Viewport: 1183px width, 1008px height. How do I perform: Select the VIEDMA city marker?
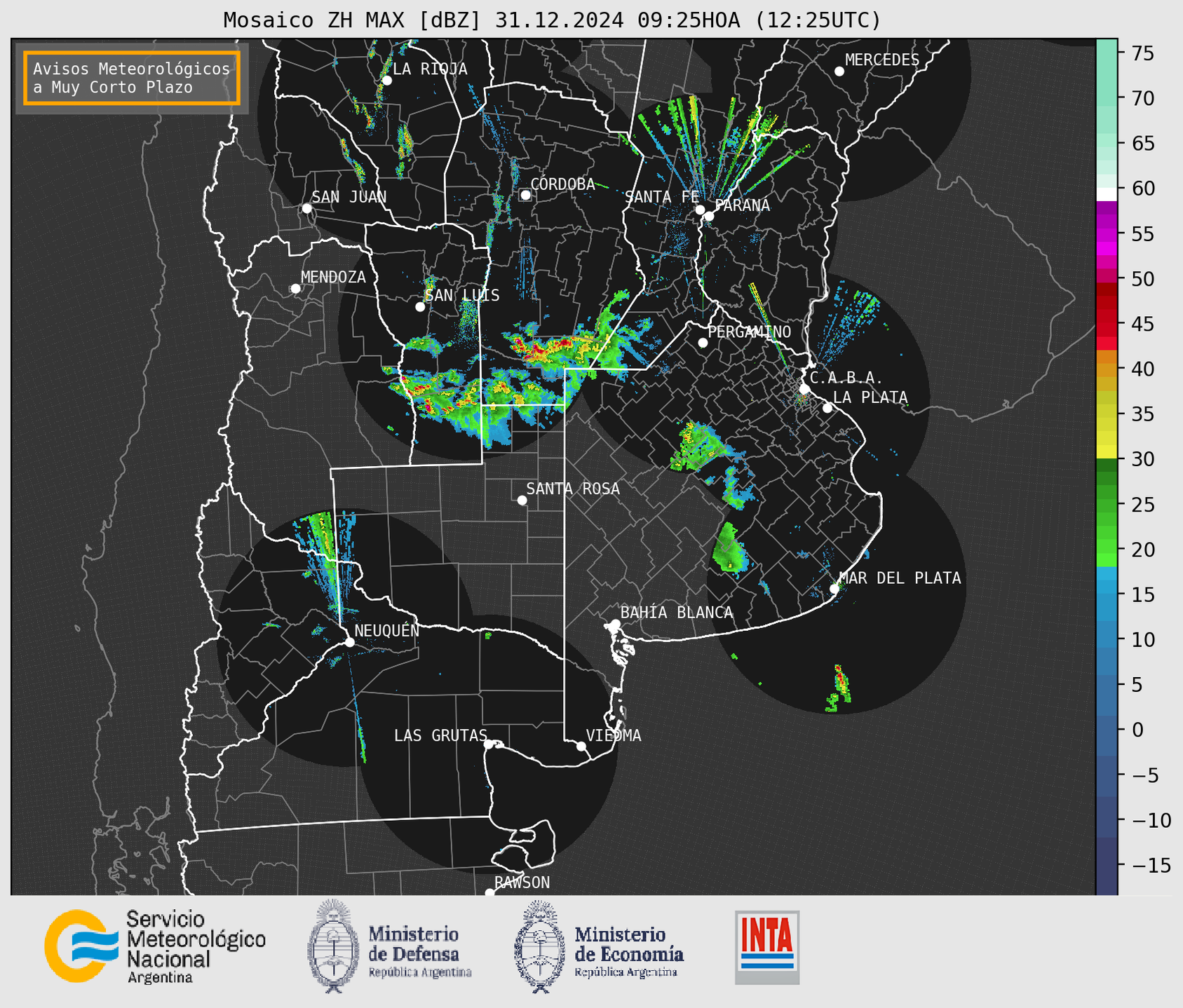point(581,746)
